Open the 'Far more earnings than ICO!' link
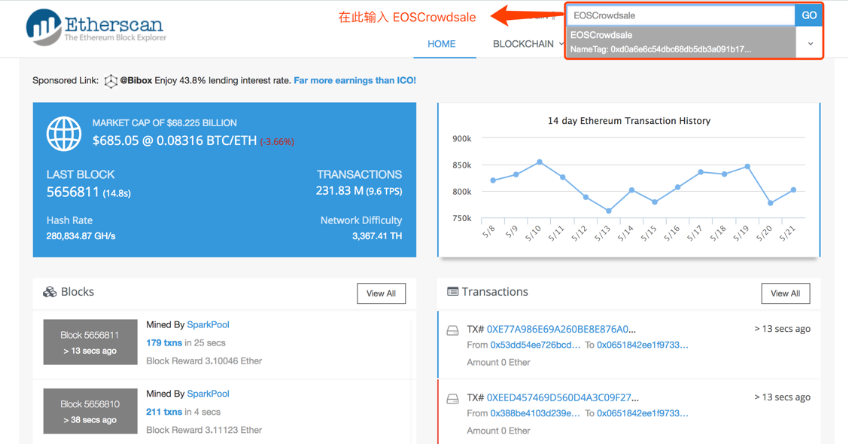The width and height of the screenshot is (848, 444). pyautogui.click(x=355, y=80)
